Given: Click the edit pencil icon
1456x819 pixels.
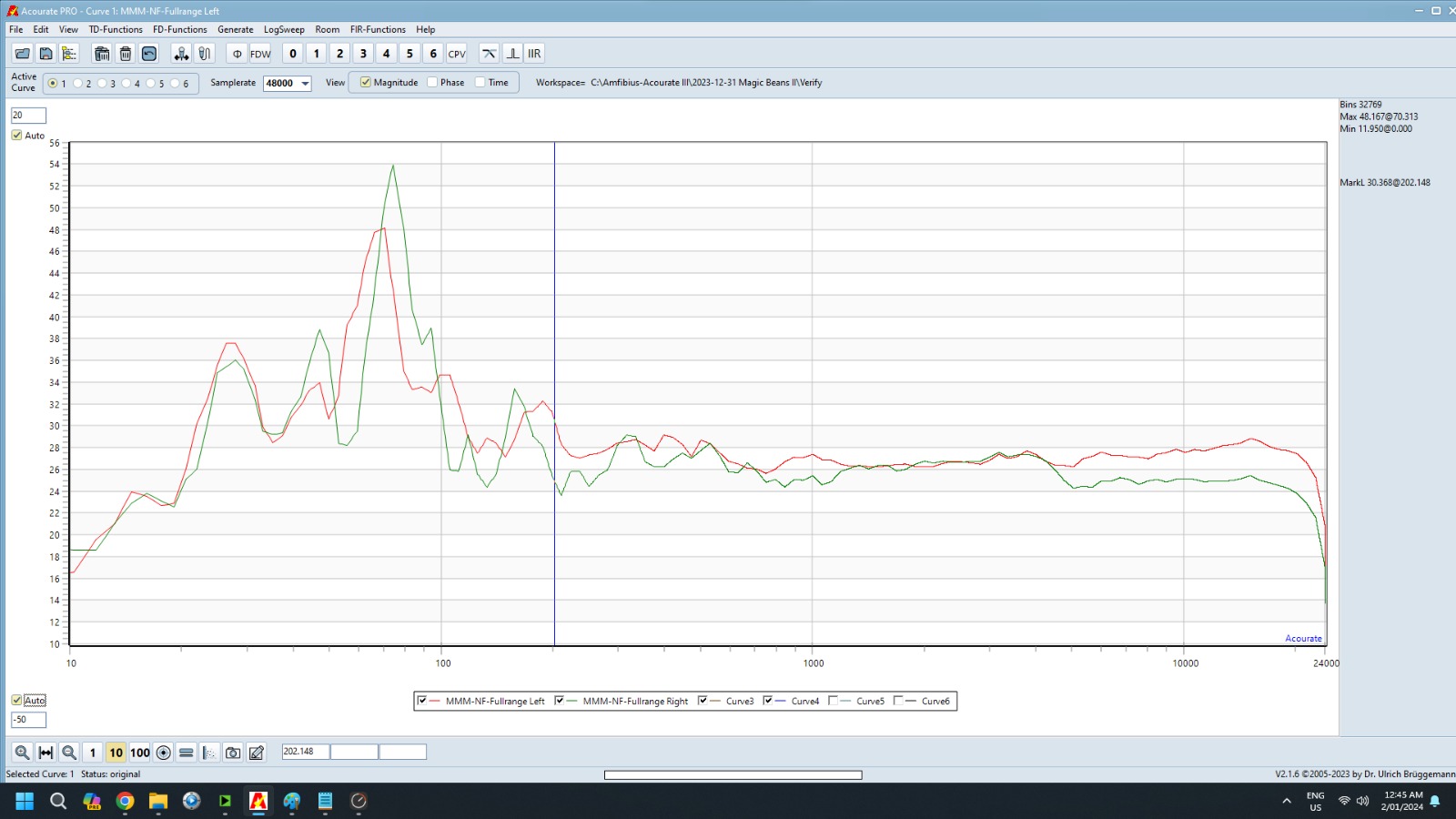Looking at the screenshot, I should coord(257,753).
